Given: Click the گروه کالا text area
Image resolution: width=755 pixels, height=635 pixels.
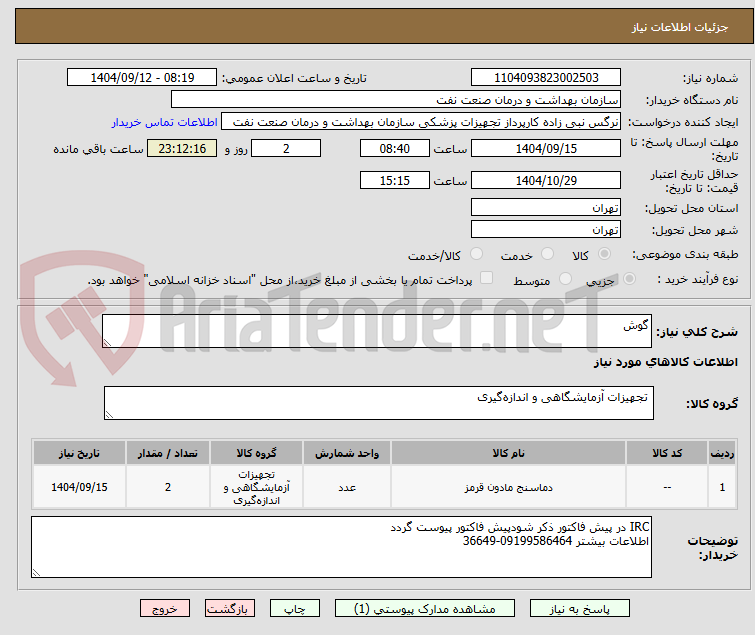Looking at the screenshot, I should [x=379, y=403].
